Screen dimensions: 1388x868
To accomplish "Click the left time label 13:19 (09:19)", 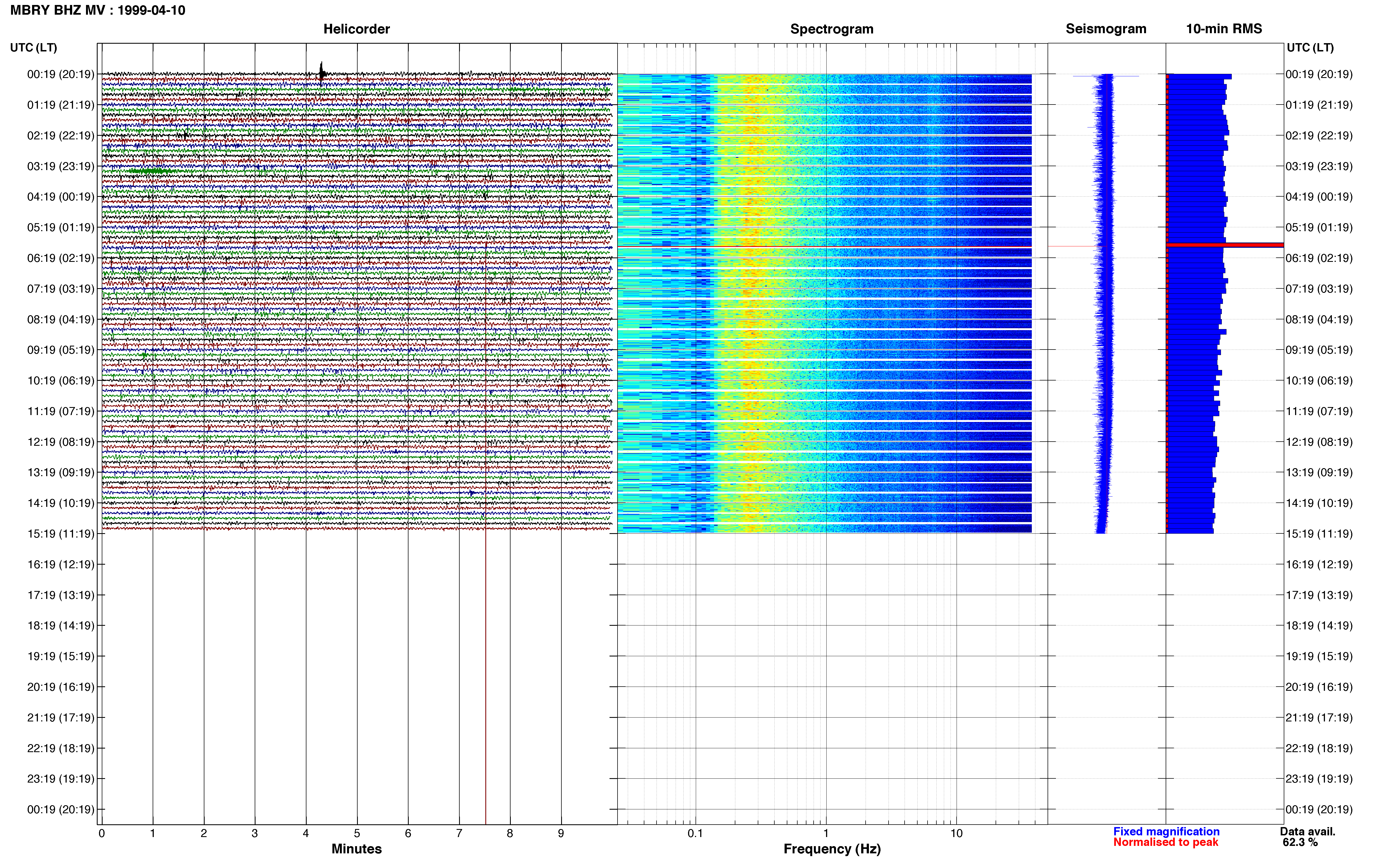I will (x=61, y=473).
